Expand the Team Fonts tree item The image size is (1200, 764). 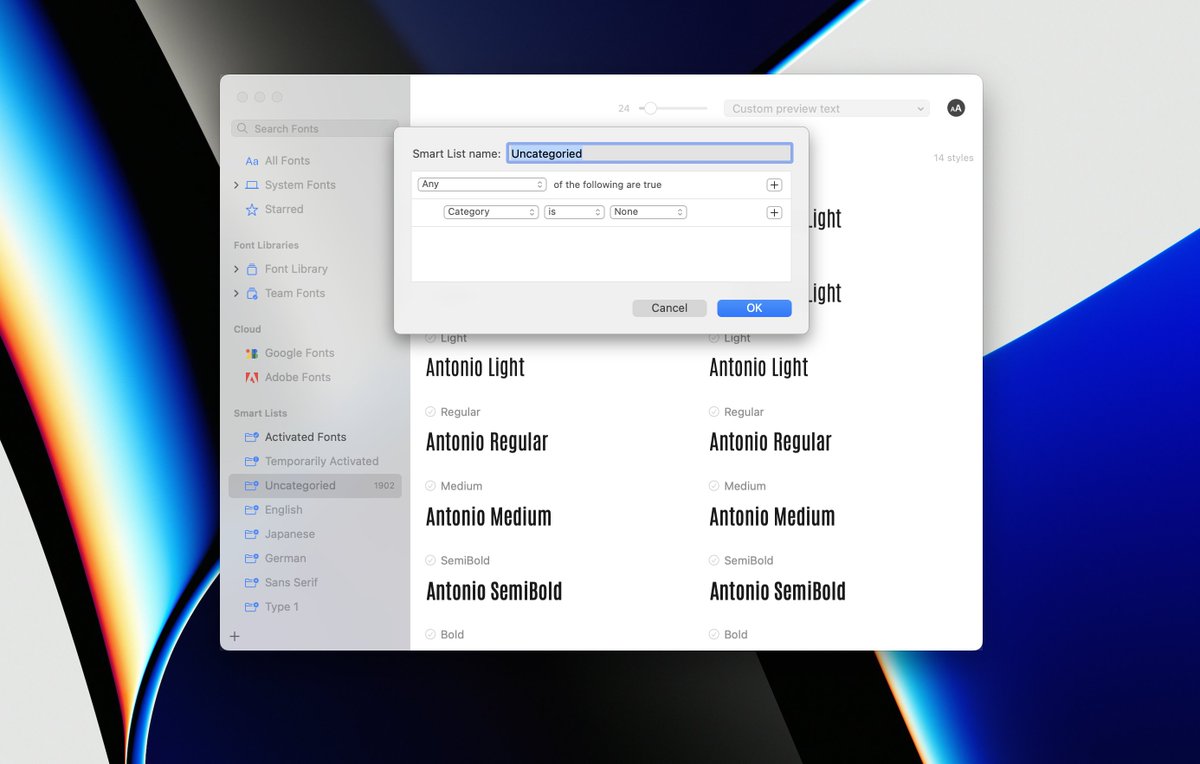pyautogui.click(x=236, y=293)
